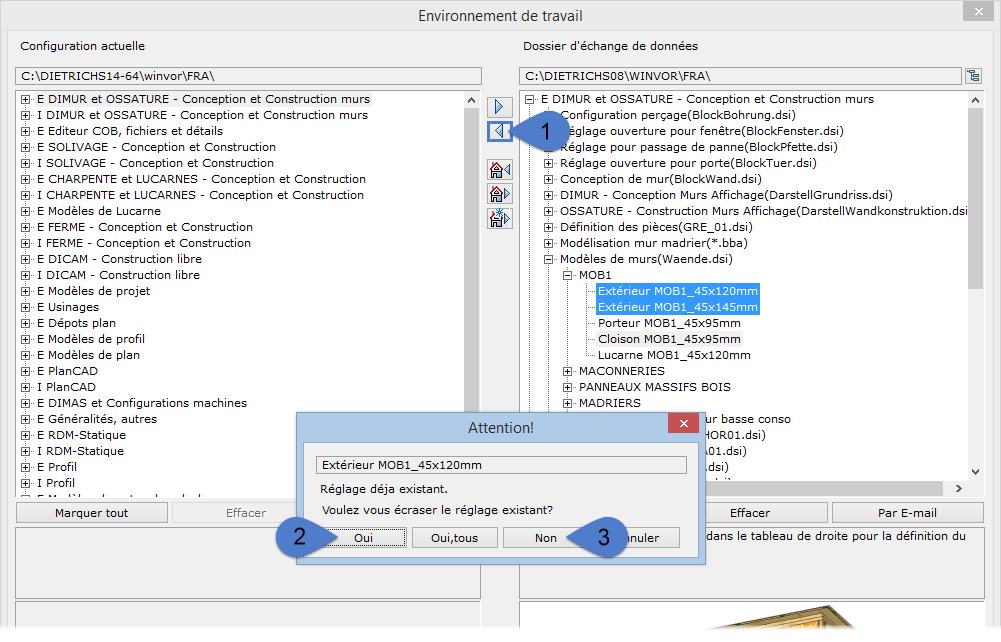Close the Attention dialog with red X
Viewport: 1001px width, 642px height.
pos(683,424)
